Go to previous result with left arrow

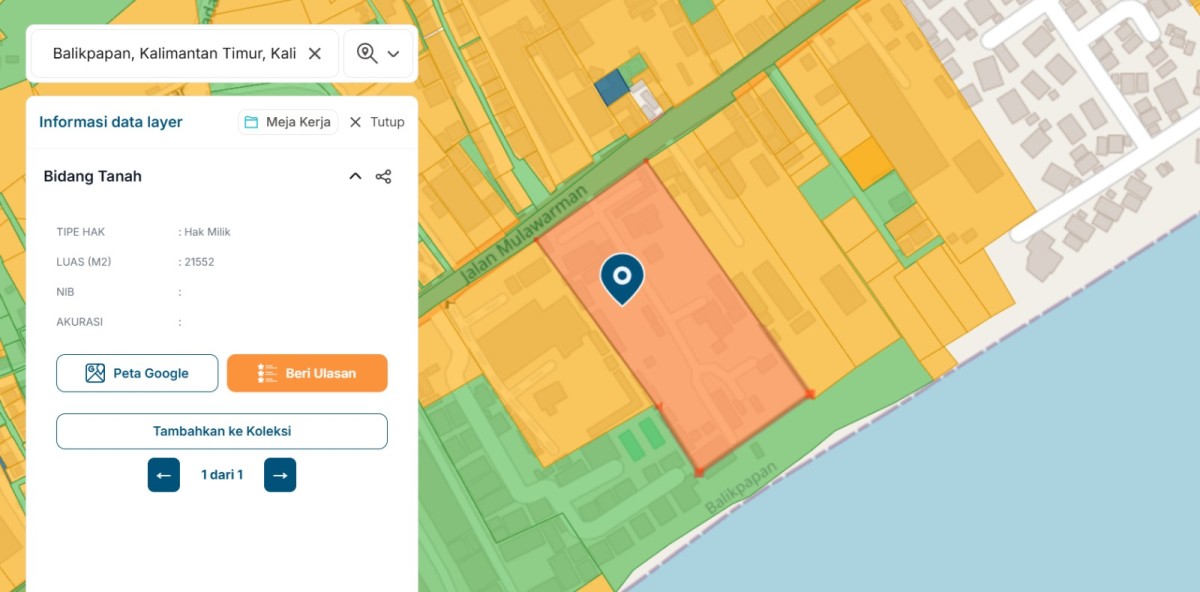click(x=164, y=475)
